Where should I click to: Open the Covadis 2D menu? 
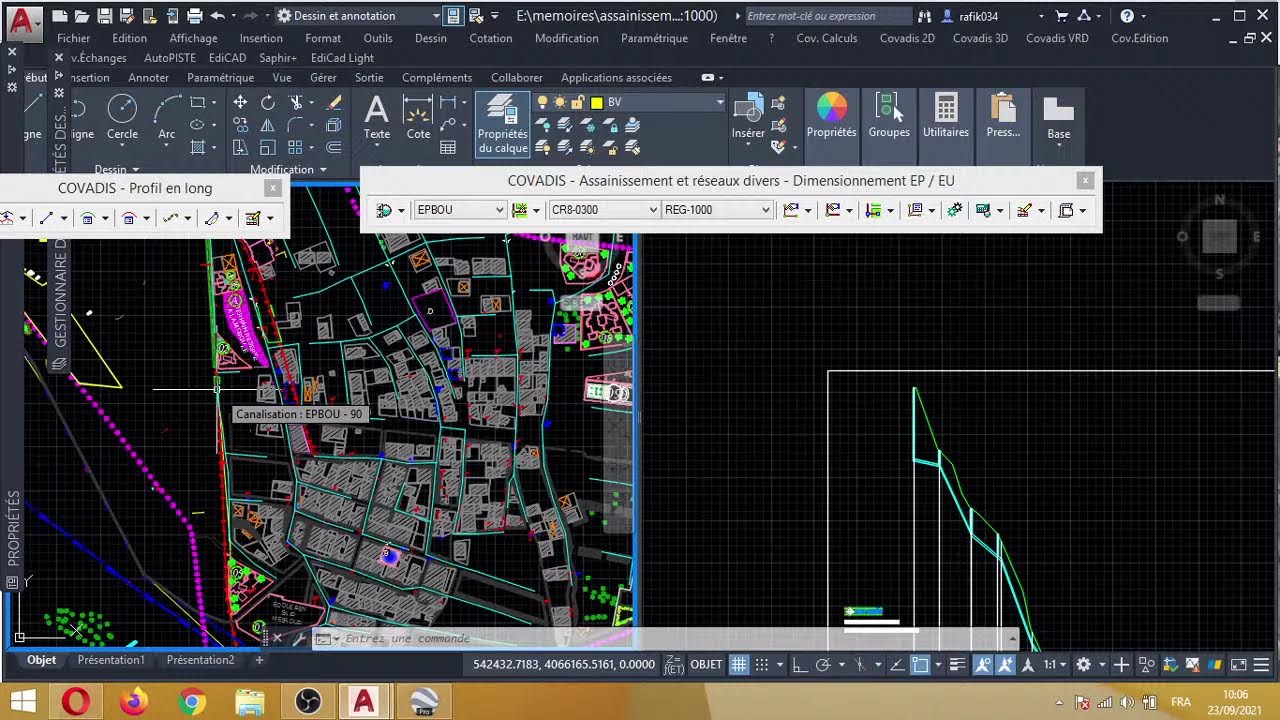tap(907, 38)
